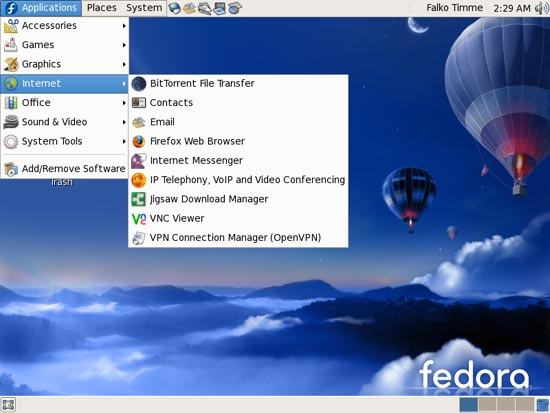Click System Tools gear icon
Viewport: 550px width, 413px height.
(11, 141)
